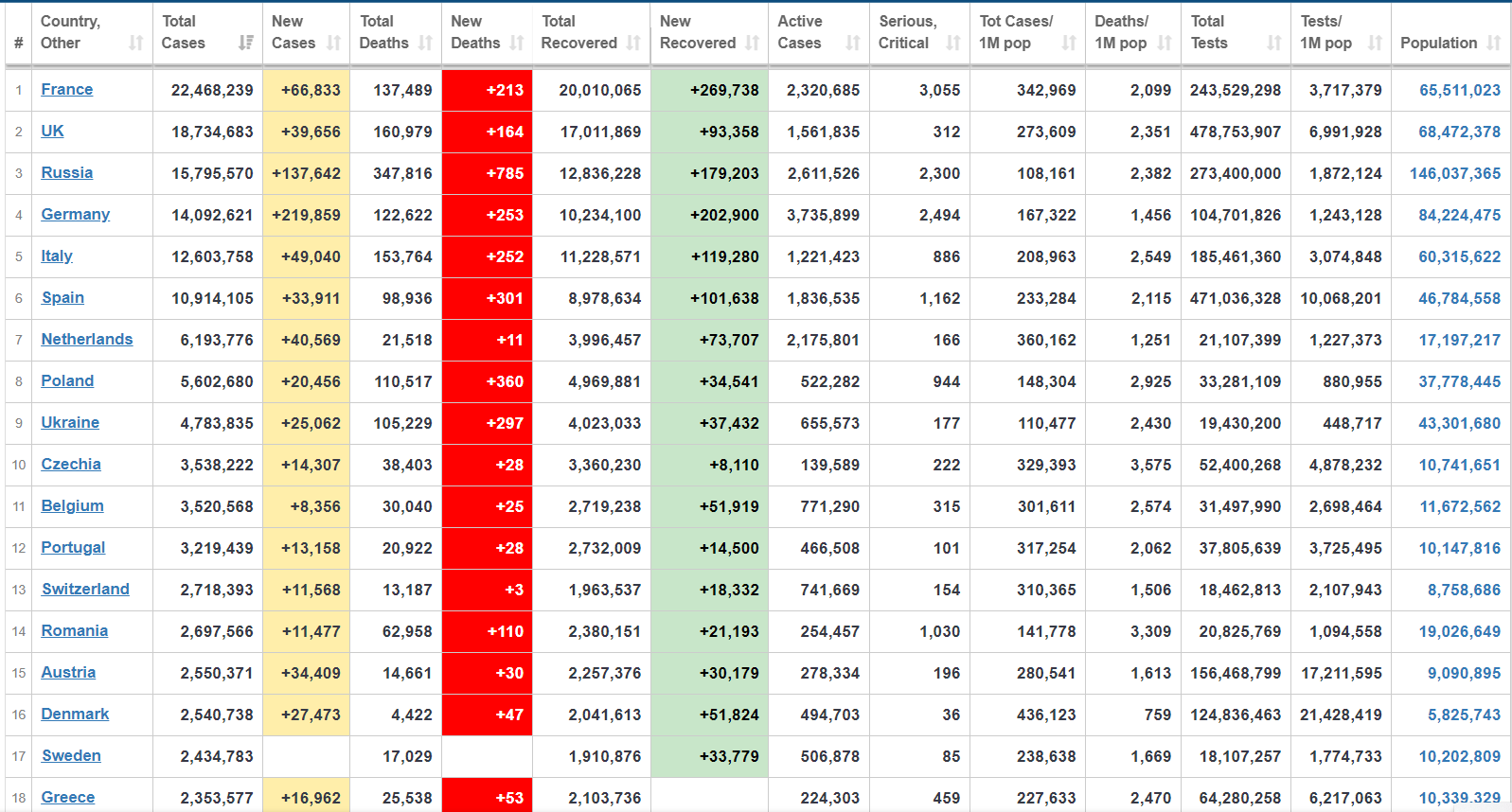Open France population link 65,511,023
Image resolution: width=1512 pixels, height=812 pixels.
[1459, 90]
